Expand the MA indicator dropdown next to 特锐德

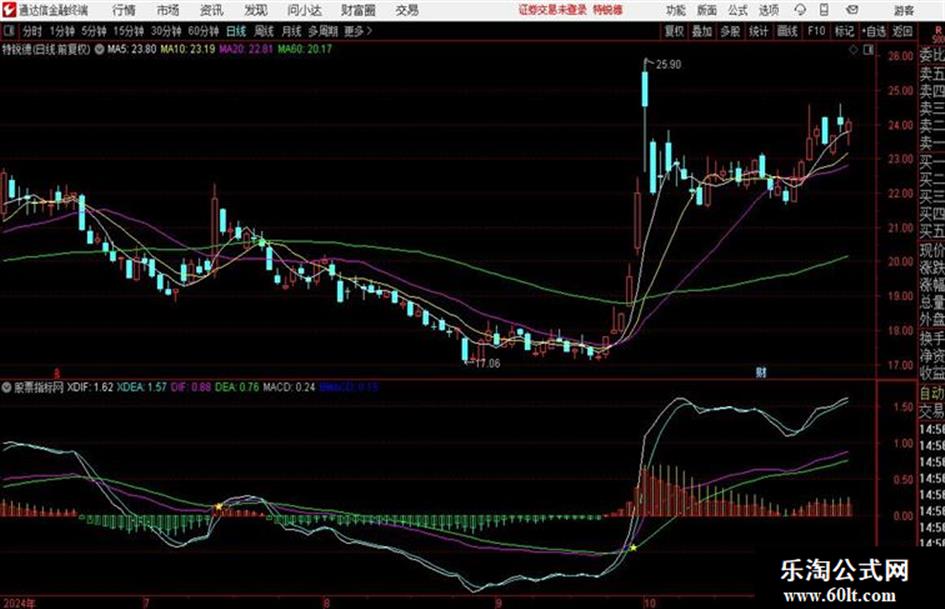coord(99,49)
